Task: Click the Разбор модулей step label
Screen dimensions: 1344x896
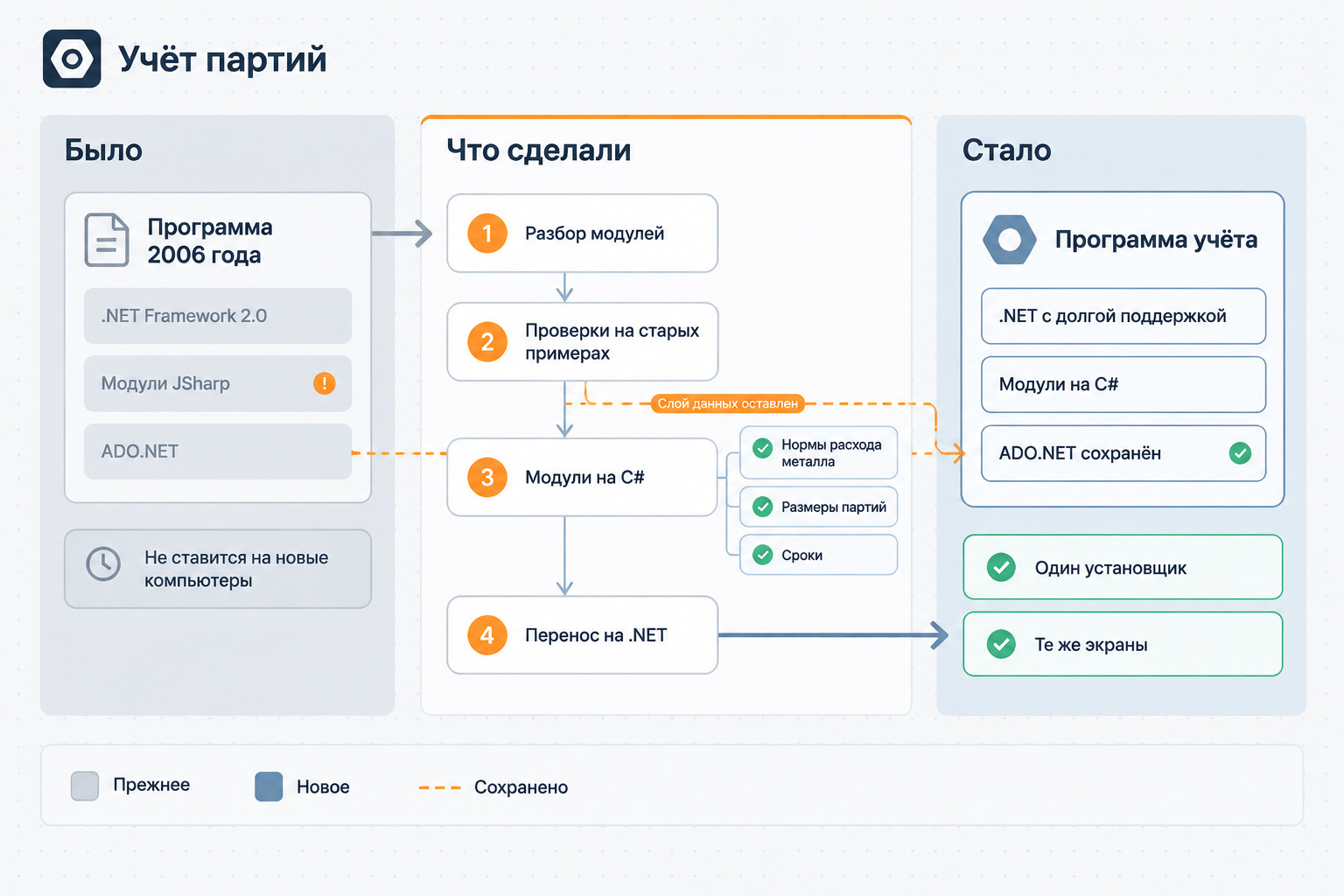Action: [594, 234]
